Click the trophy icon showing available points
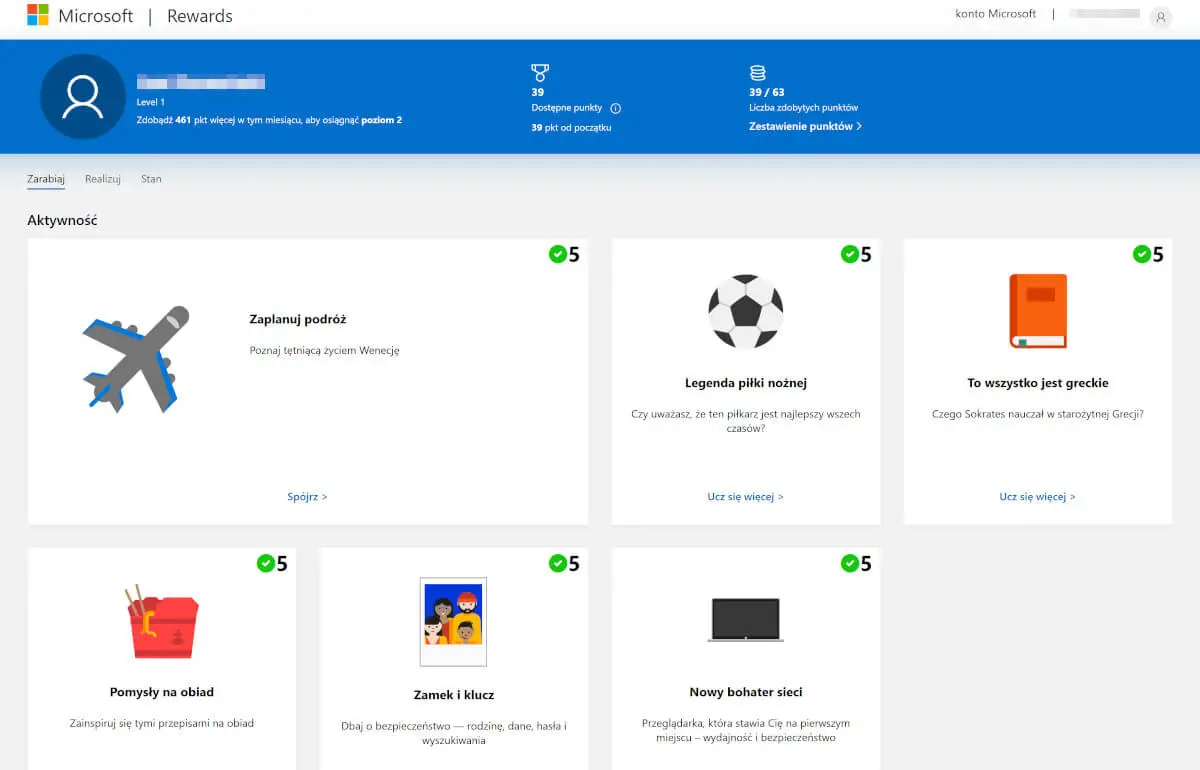1200x770 pixels. click(x=540, y=74)
